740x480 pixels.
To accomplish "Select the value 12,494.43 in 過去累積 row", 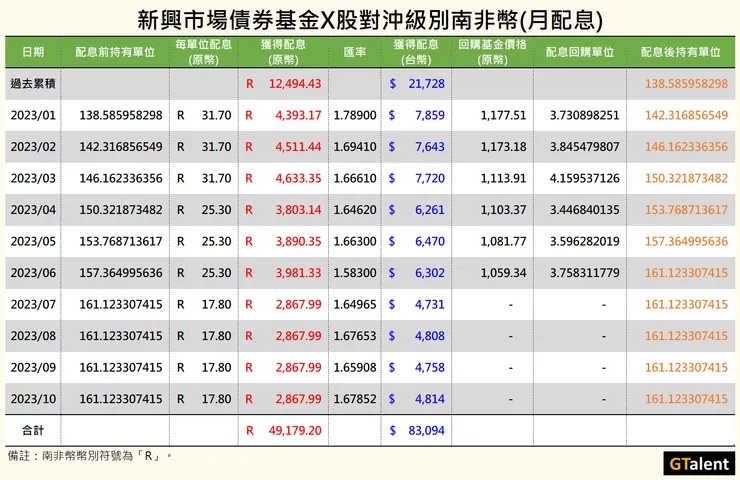I will click(295, 84).
